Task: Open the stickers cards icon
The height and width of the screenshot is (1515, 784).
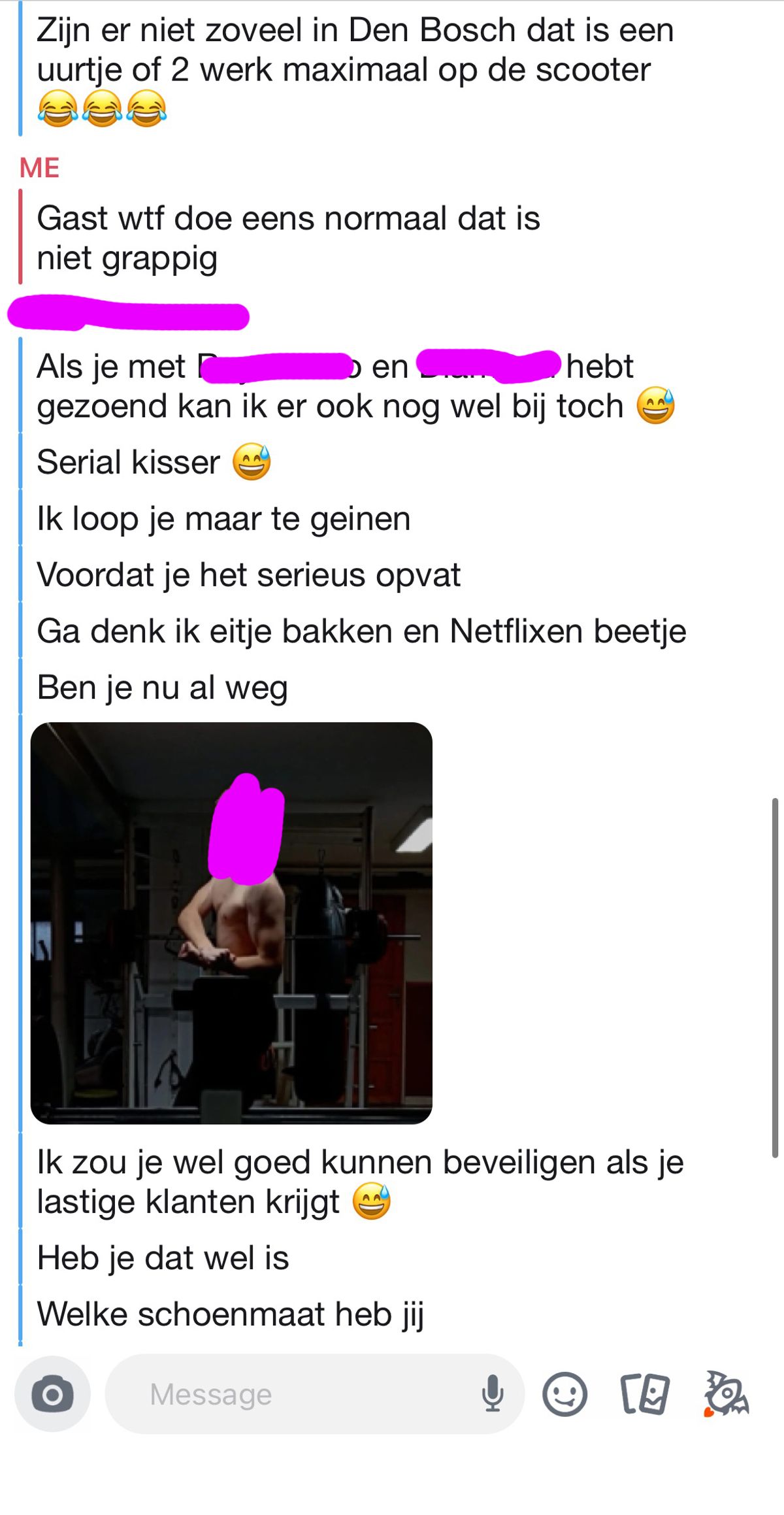Action: tap(645, 1394)
